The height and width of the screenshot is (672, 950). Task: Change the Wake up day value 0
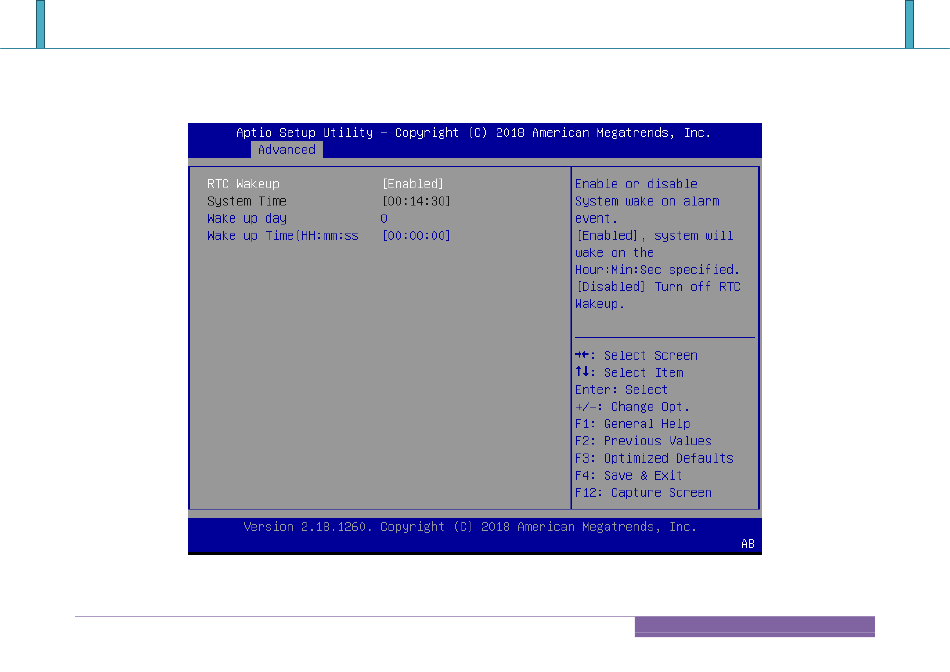pyautogui.click(x=384, y=218)
